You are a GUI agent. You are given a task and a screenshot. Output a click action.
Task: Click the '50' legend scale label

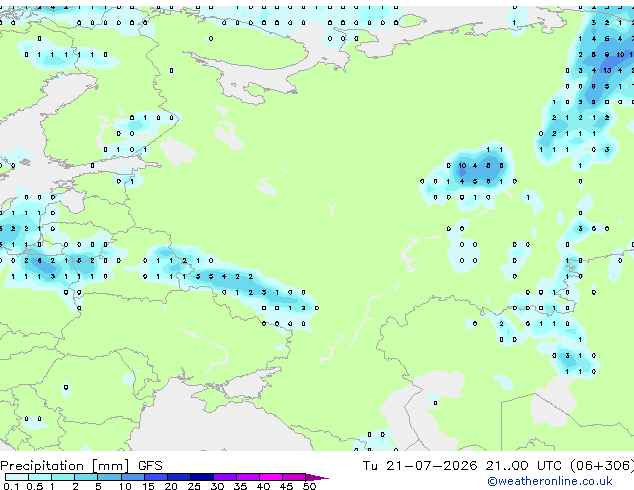pos(309,486)
